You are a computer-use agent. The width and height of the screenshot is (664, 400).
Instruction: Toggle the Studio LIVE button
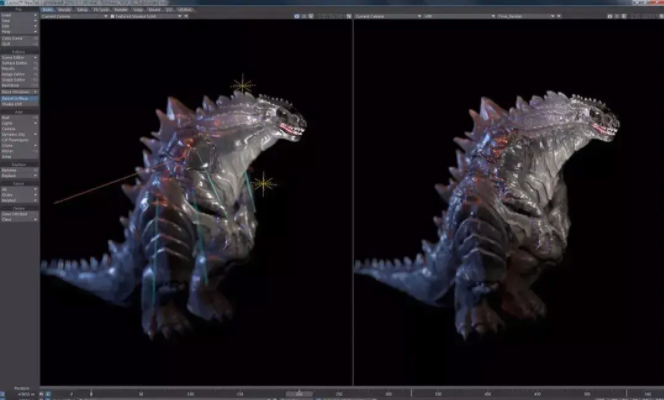(19, 104)
